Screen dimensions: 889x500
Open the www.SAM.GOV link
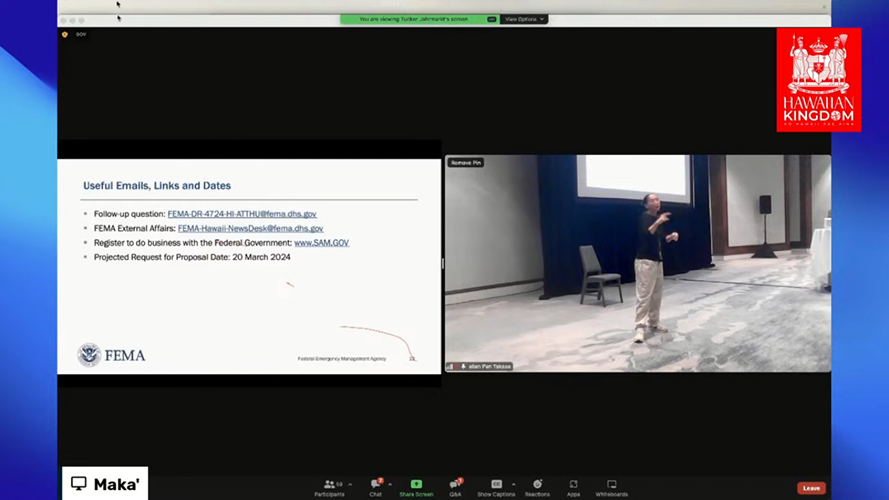tap(321, 243)
